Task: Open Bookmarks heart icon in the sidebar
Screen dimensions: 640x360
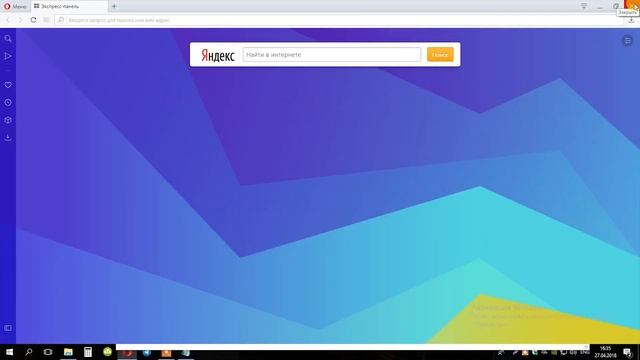Action: coord(8,85)
